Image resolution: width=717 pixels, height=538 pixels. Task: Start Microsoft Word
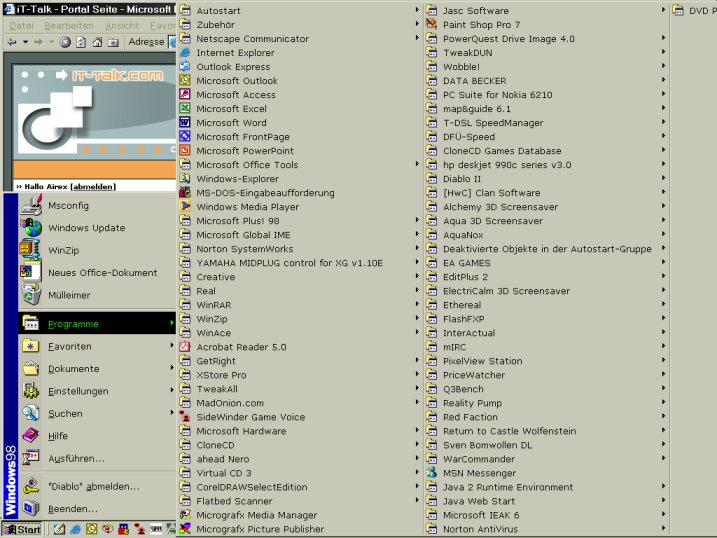300,123
